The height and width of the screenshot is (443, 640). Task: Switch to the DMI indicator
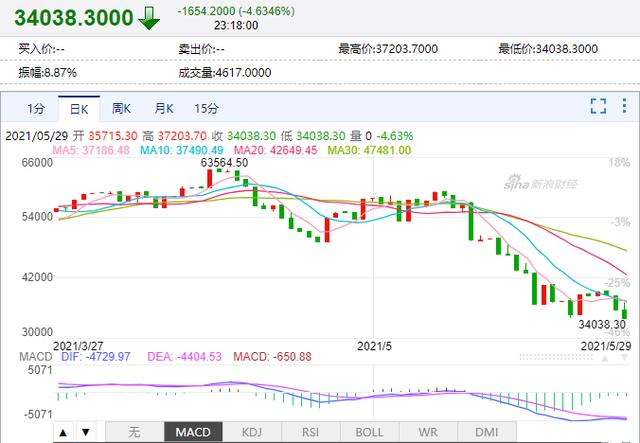click(487, 432)
